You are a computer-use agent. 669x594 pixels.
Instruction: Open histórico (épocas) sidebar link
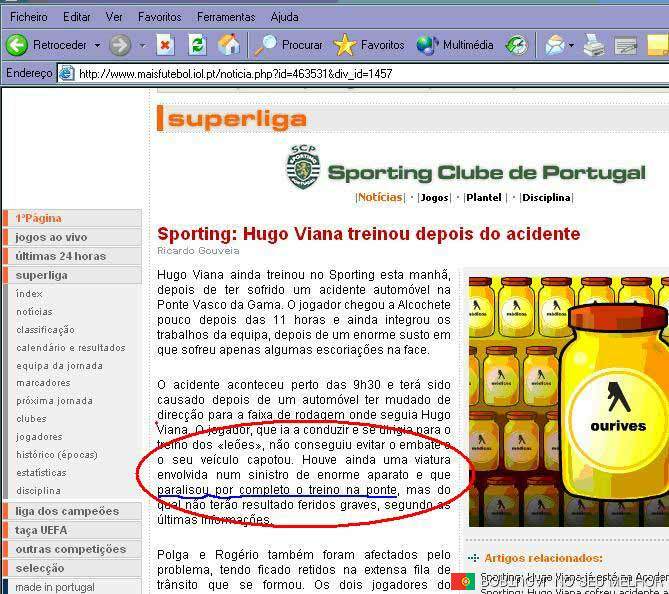[57, 454]
